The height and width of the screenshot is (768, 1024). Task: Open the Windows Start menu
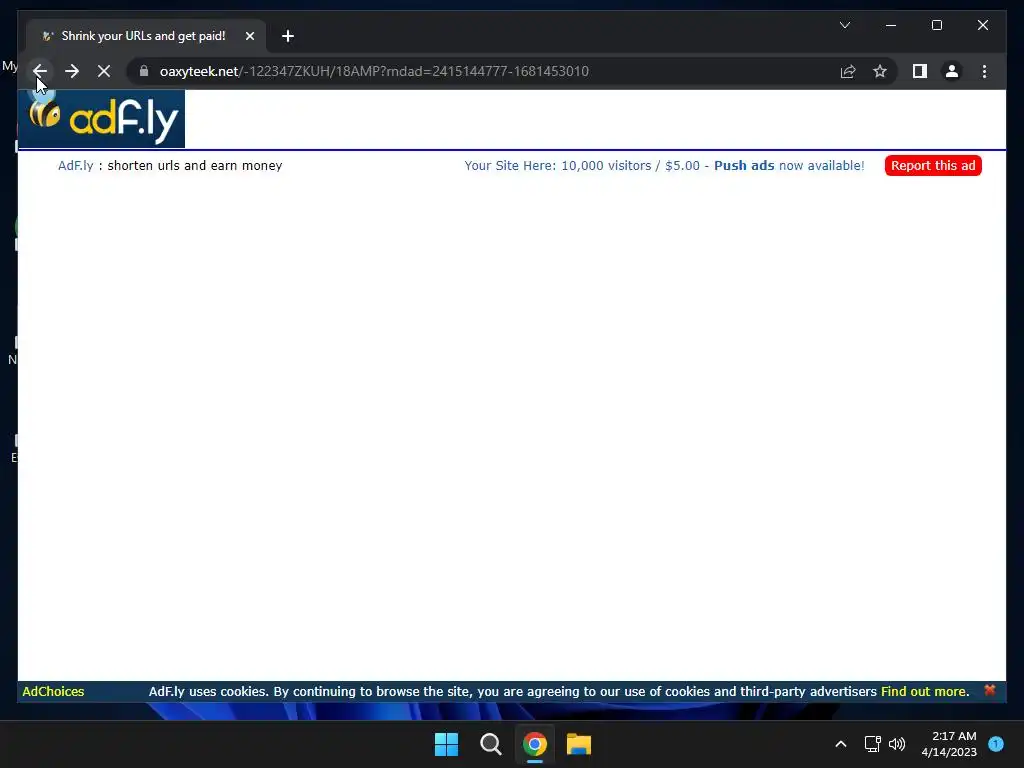[x=447, y=744]
